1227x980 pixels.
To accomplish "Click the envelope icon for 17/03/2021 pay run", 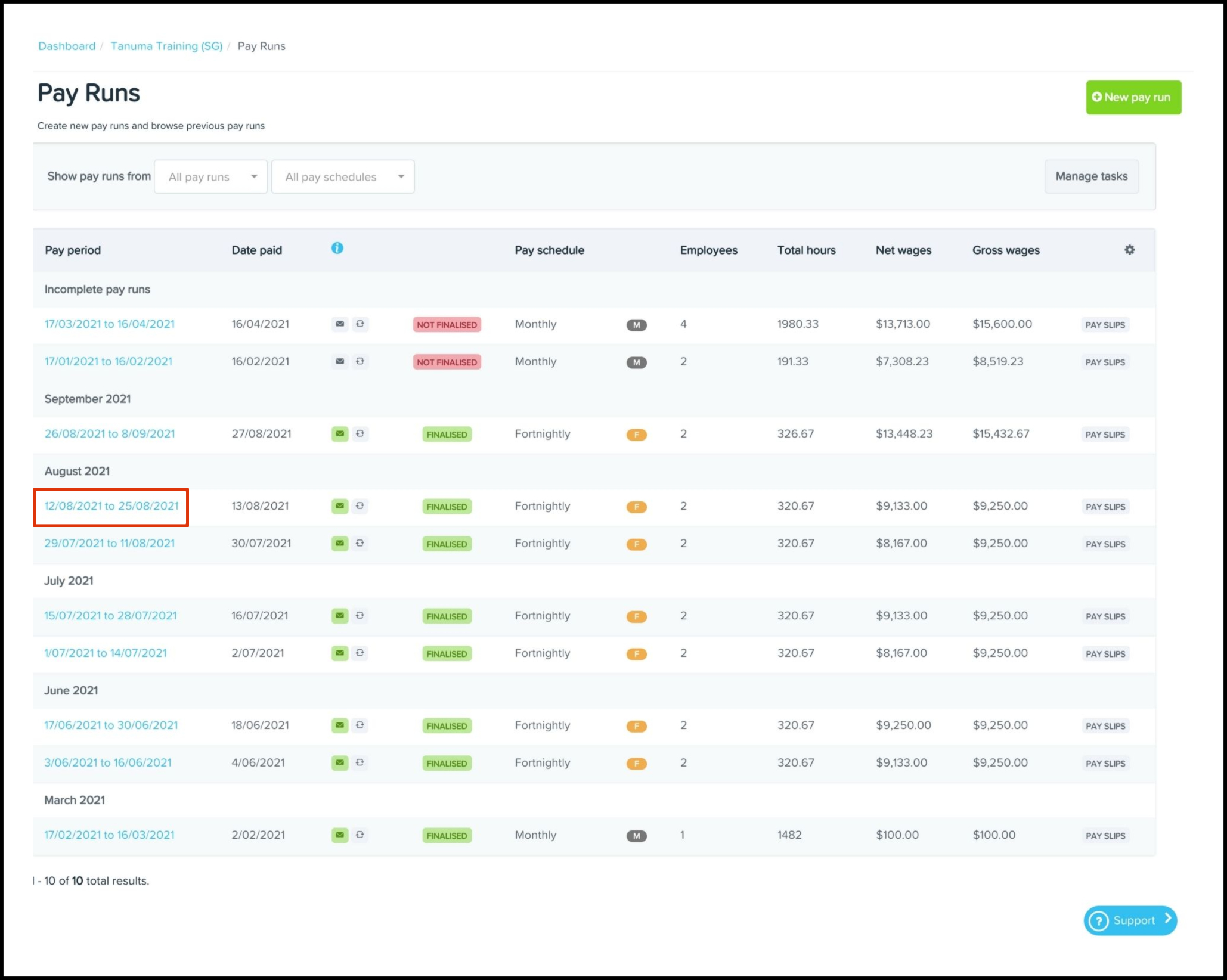I will [340, 324].
